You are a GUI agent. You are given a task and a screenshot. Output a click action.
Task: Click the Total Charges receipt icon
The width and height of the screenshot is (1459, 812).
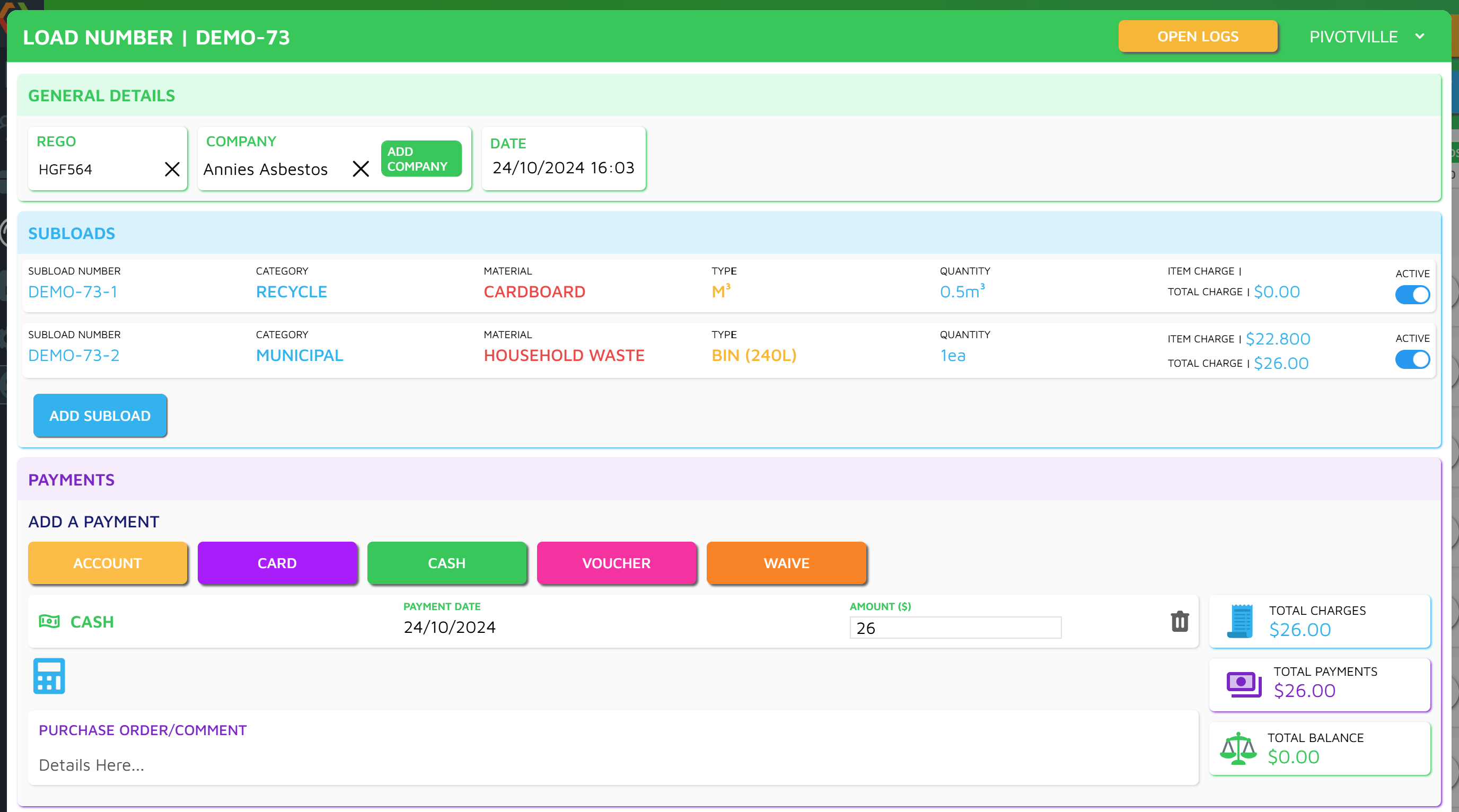[x=1240, y=621]
